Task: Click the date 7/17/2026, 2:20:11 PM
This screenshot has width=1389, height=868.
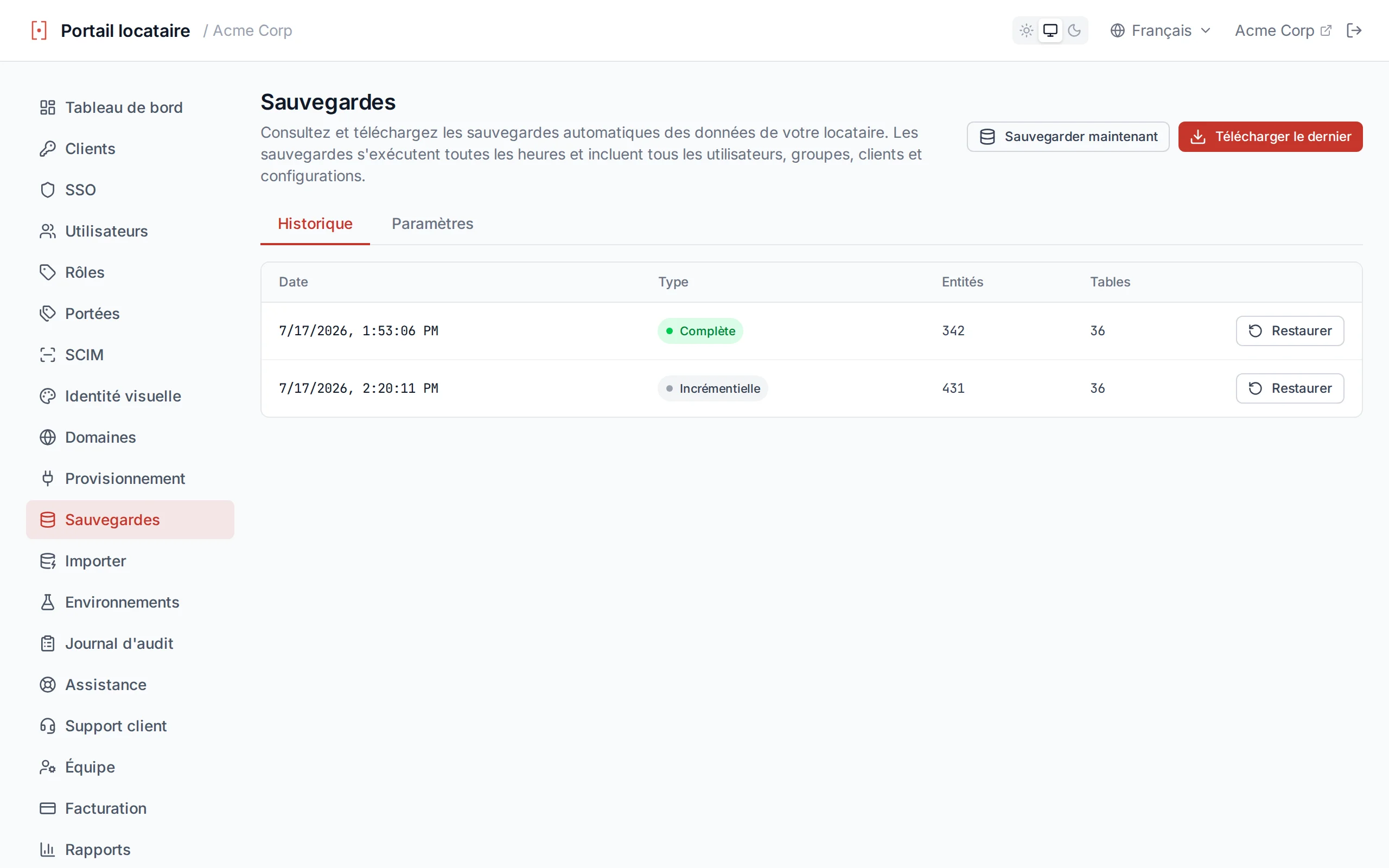Action: 359,388
